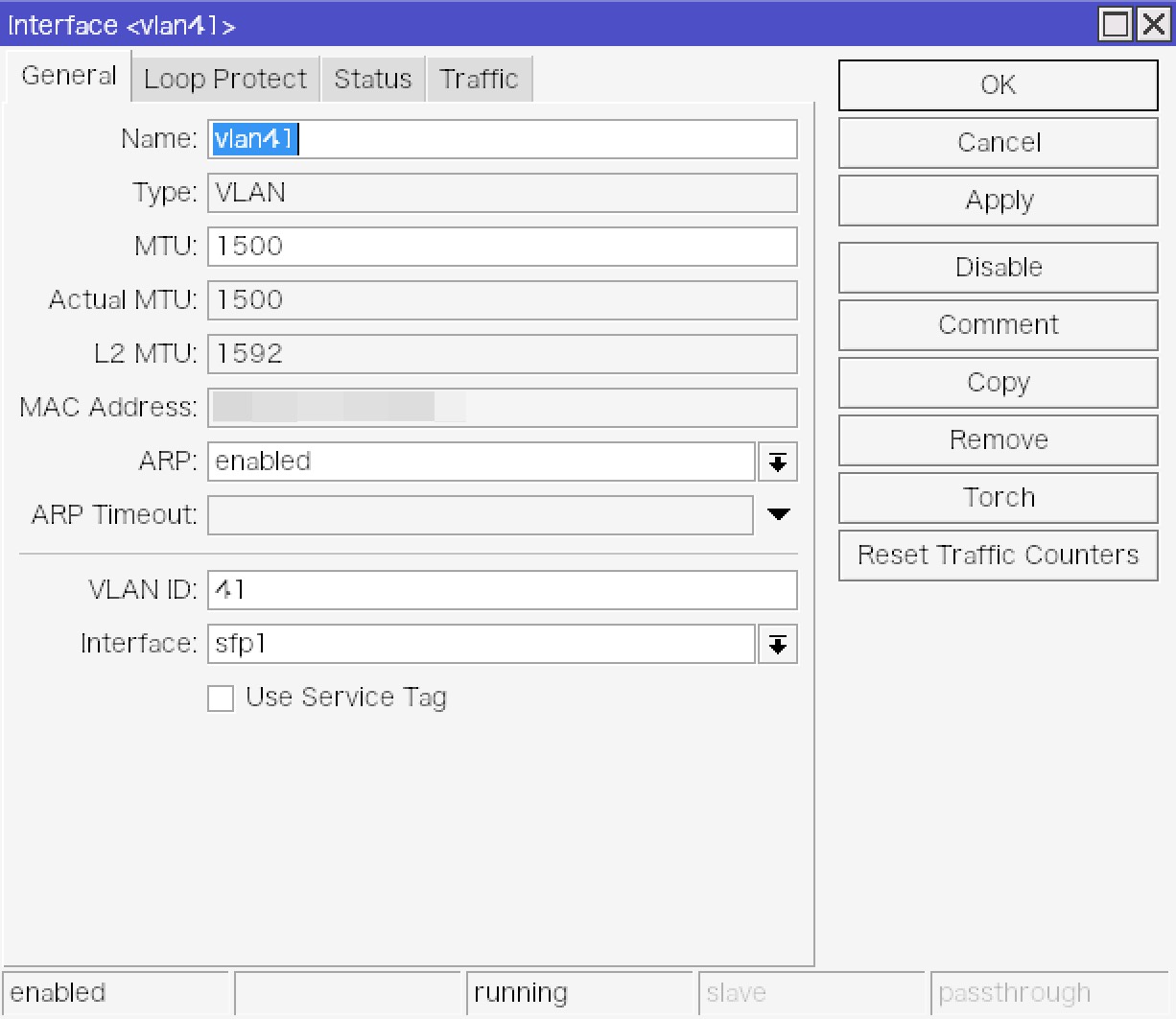Image resolution: width=1176 pixels, height=1019 pixels.
Task: Open the Status tab
Action: pyautogui.click(x=372, y=79)
